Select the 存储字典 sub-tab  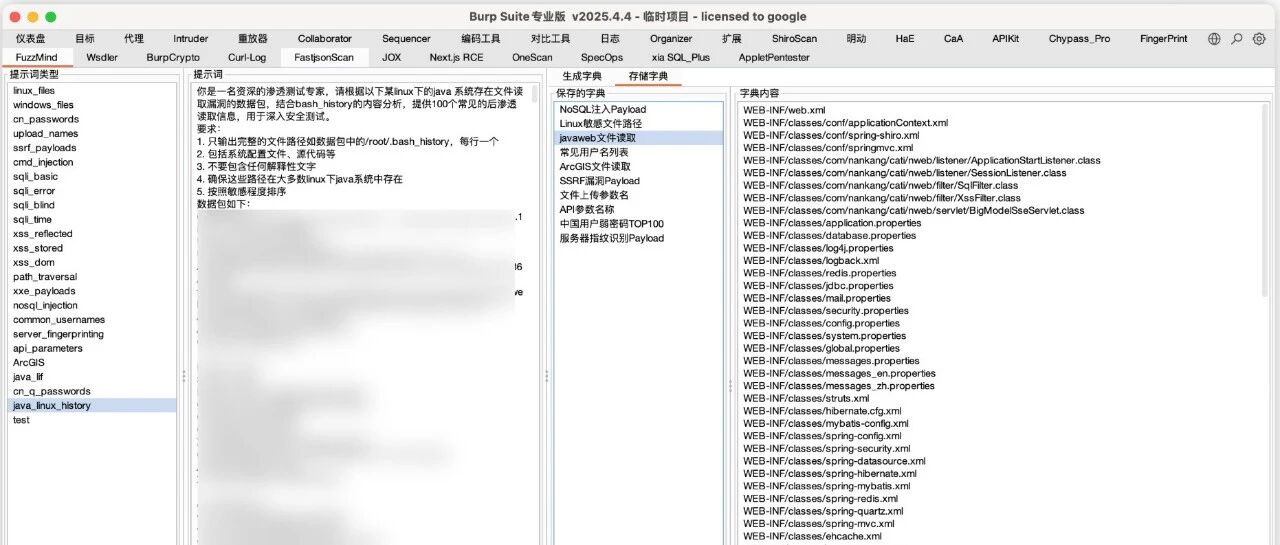pos(648,76)
